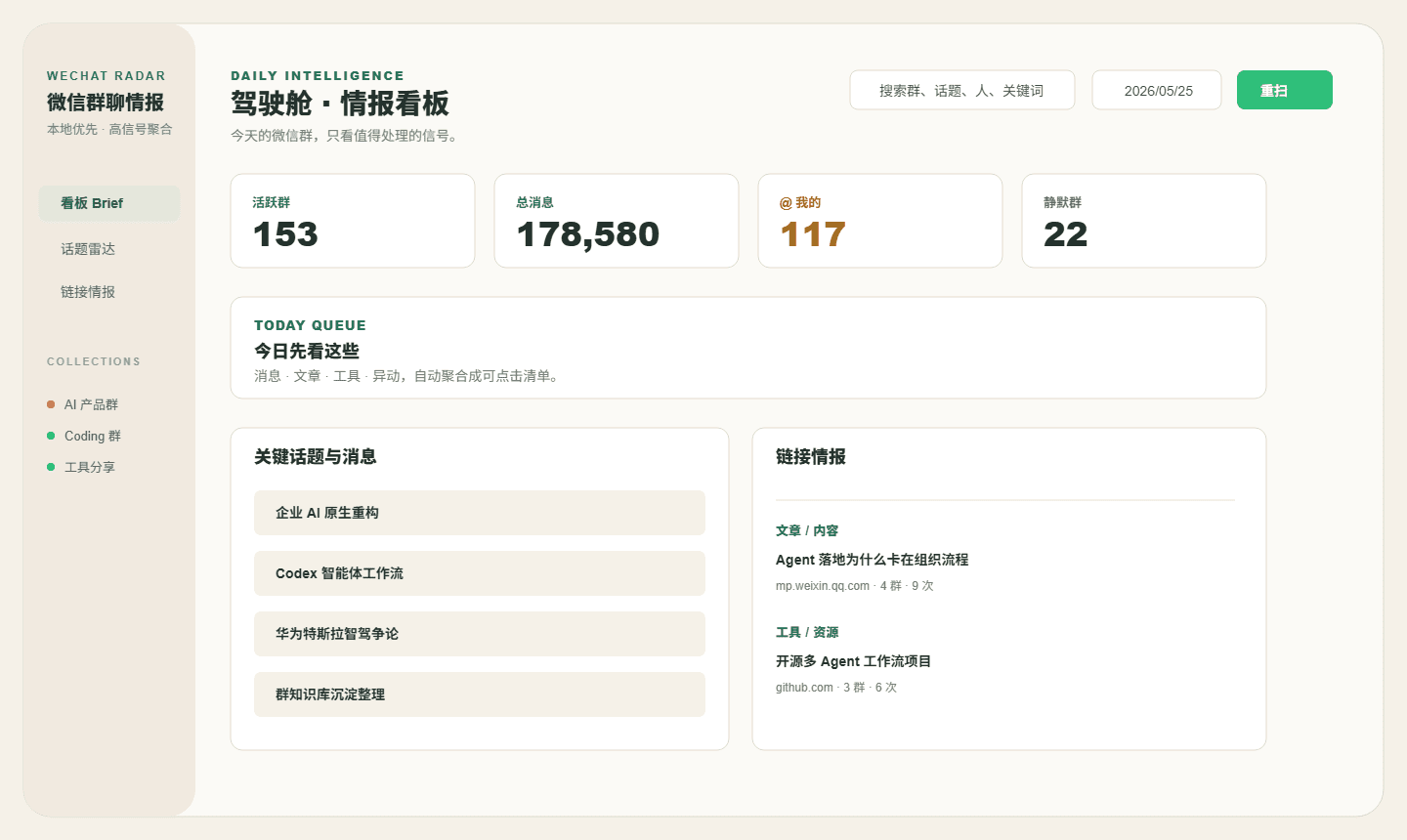Click the 关键话题与消息 panel heading
The height and width of the screenshot is (840, 1407).
click(316, 456)
